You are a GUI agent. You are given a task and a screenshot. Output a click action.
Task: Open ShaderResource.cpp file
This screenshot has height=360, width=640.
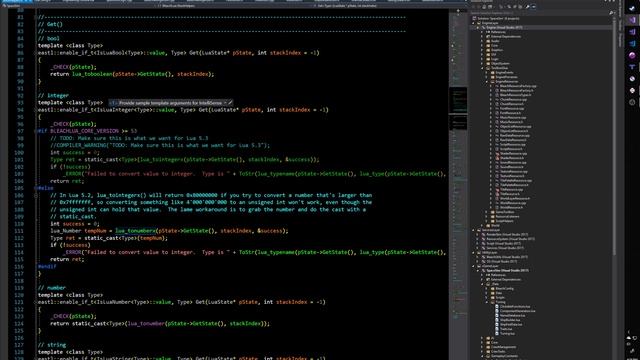(x=514, y=153)
